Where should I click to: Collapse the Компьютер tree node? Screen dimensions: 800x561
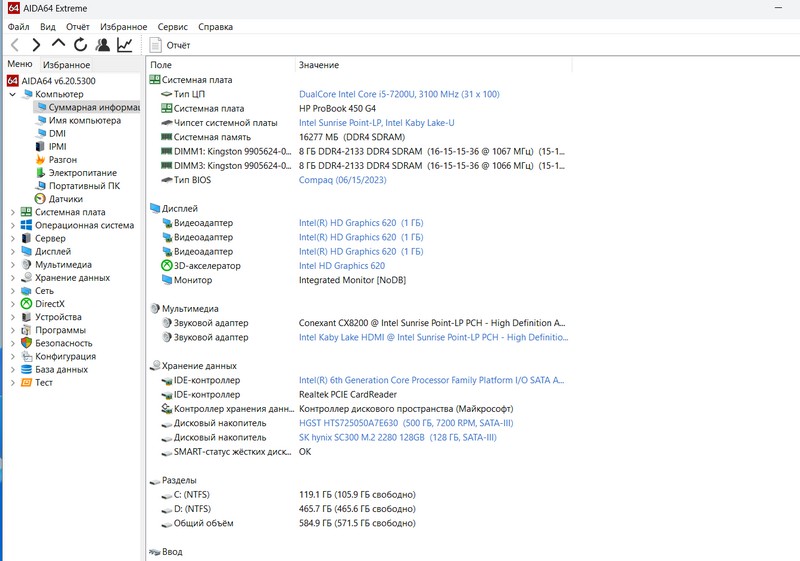12,94
